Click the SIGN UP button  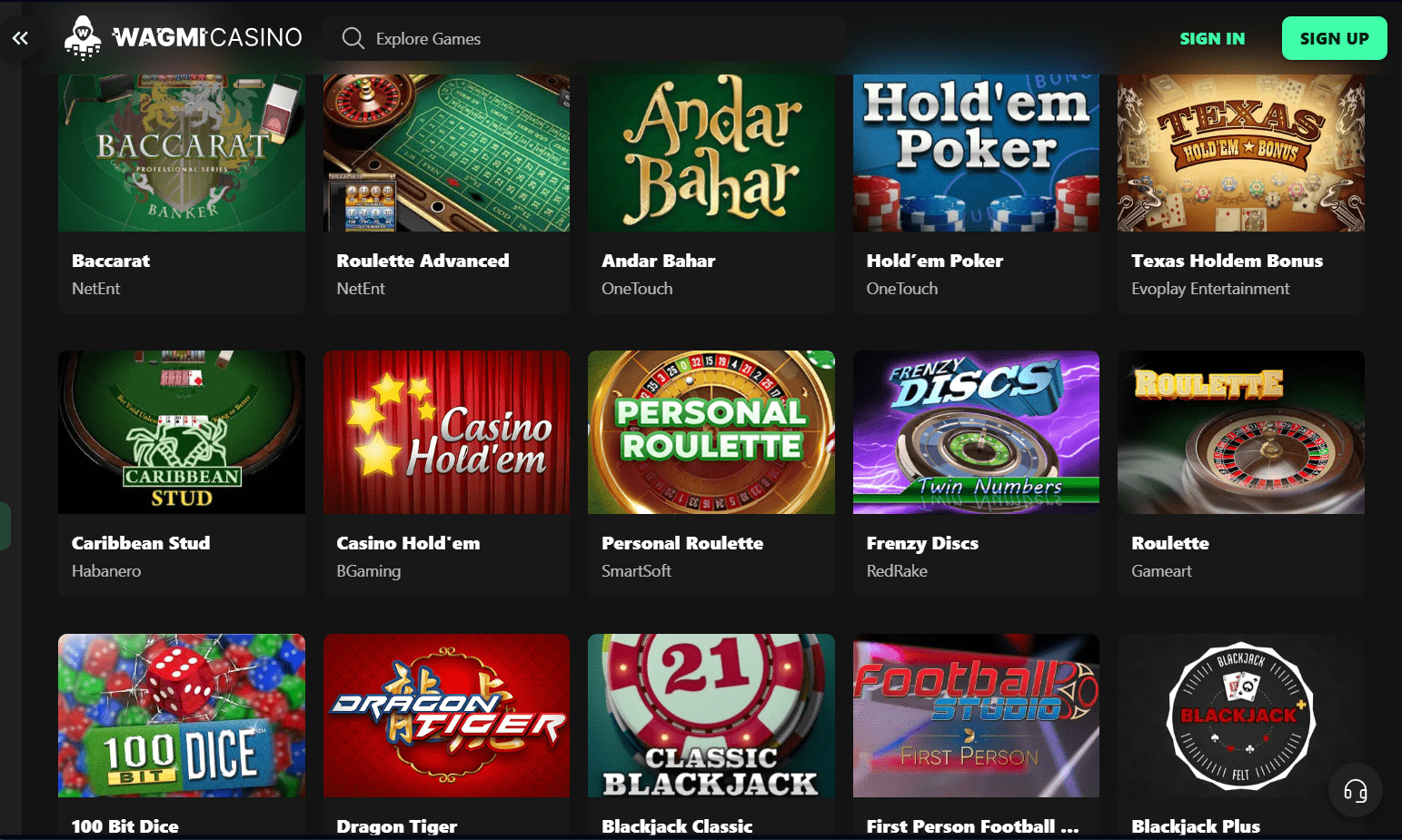pos(1334,38)
